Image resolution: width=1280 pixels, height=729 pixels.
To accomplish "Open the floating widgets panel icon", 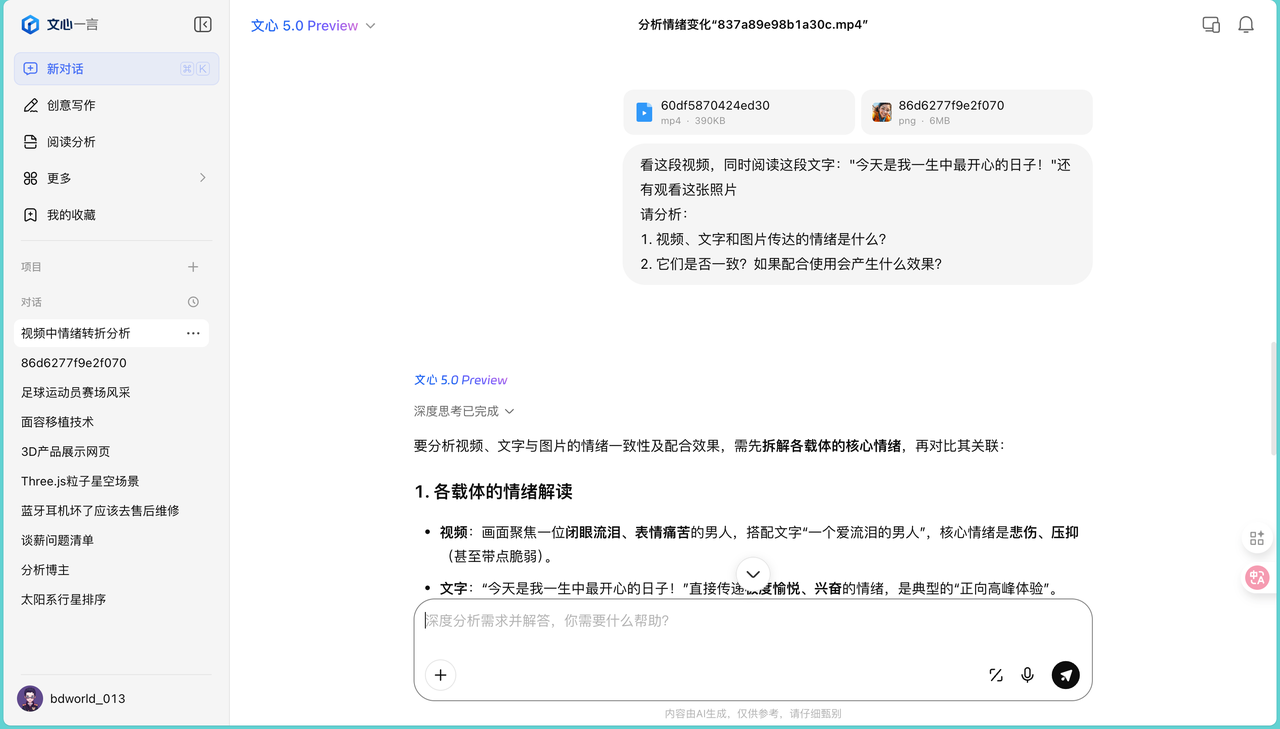I will point(1257,537).
